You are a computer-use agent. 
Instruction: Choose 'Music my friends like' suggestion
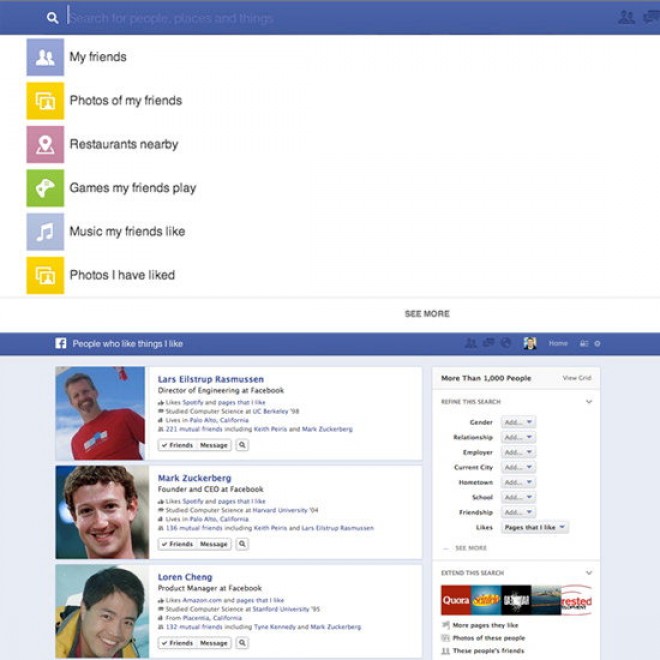pos(127,232)
